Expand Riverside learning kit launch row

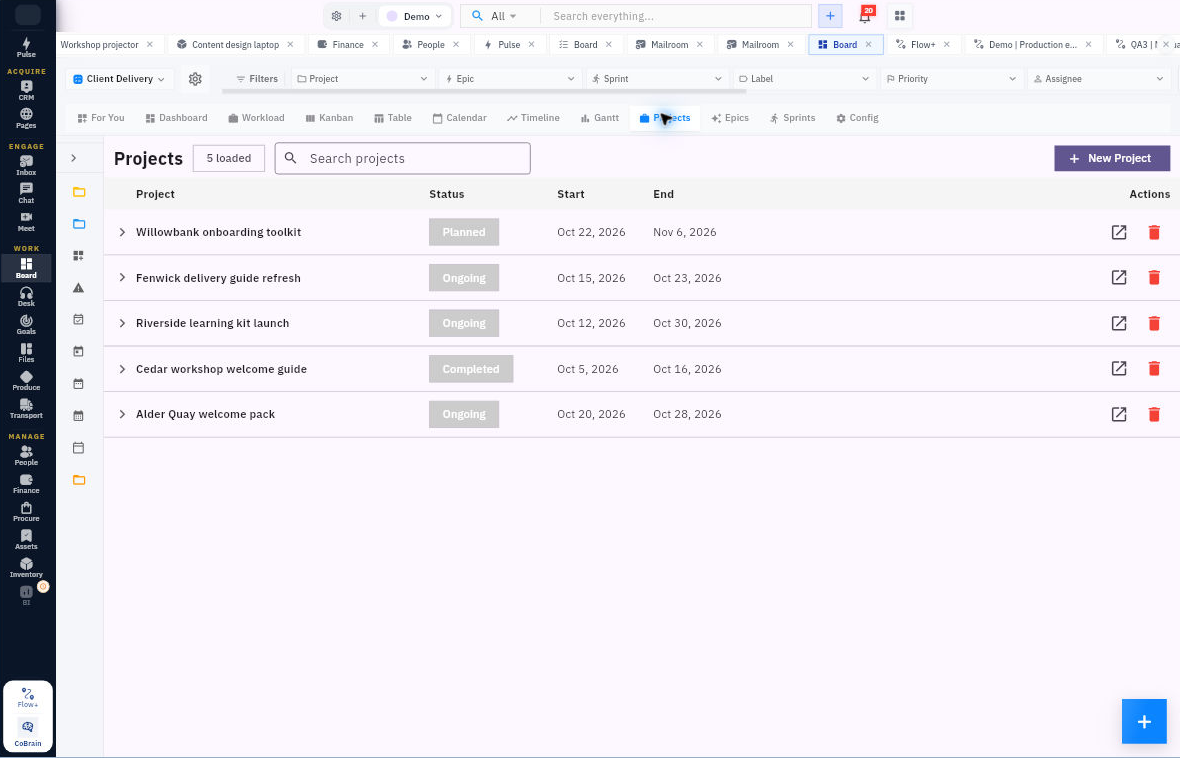pyautogui.click(x=122, y=323)
